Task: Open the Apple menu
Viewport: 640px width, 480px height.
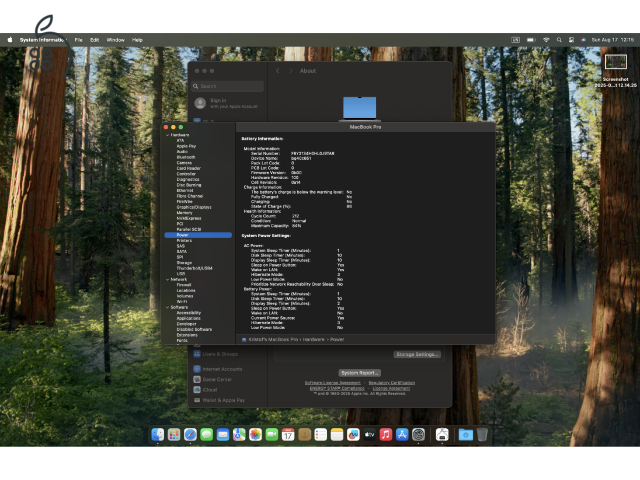Action: (x=10, y=40)
